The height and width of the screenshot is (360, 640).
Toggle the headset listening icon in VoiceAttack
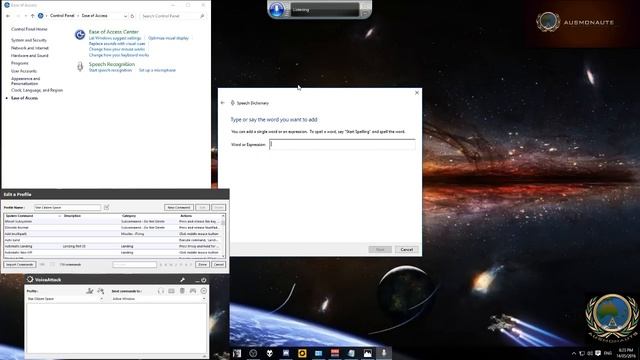[161, 291]
